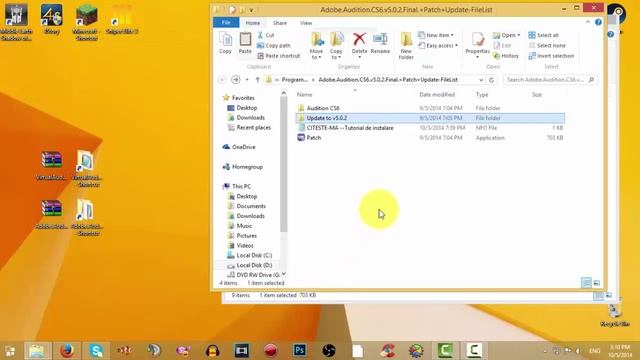Click History in the Open group

click(506, 56)
